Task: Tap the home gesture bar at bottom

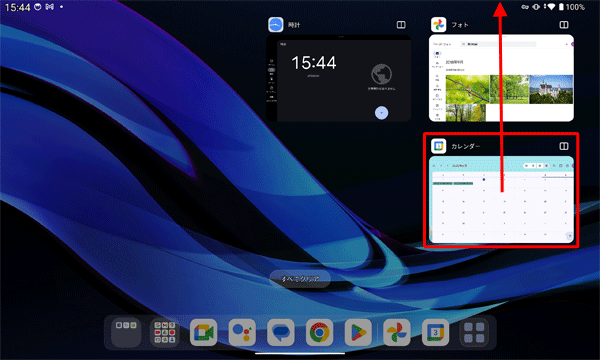Action: pos(300,353)
